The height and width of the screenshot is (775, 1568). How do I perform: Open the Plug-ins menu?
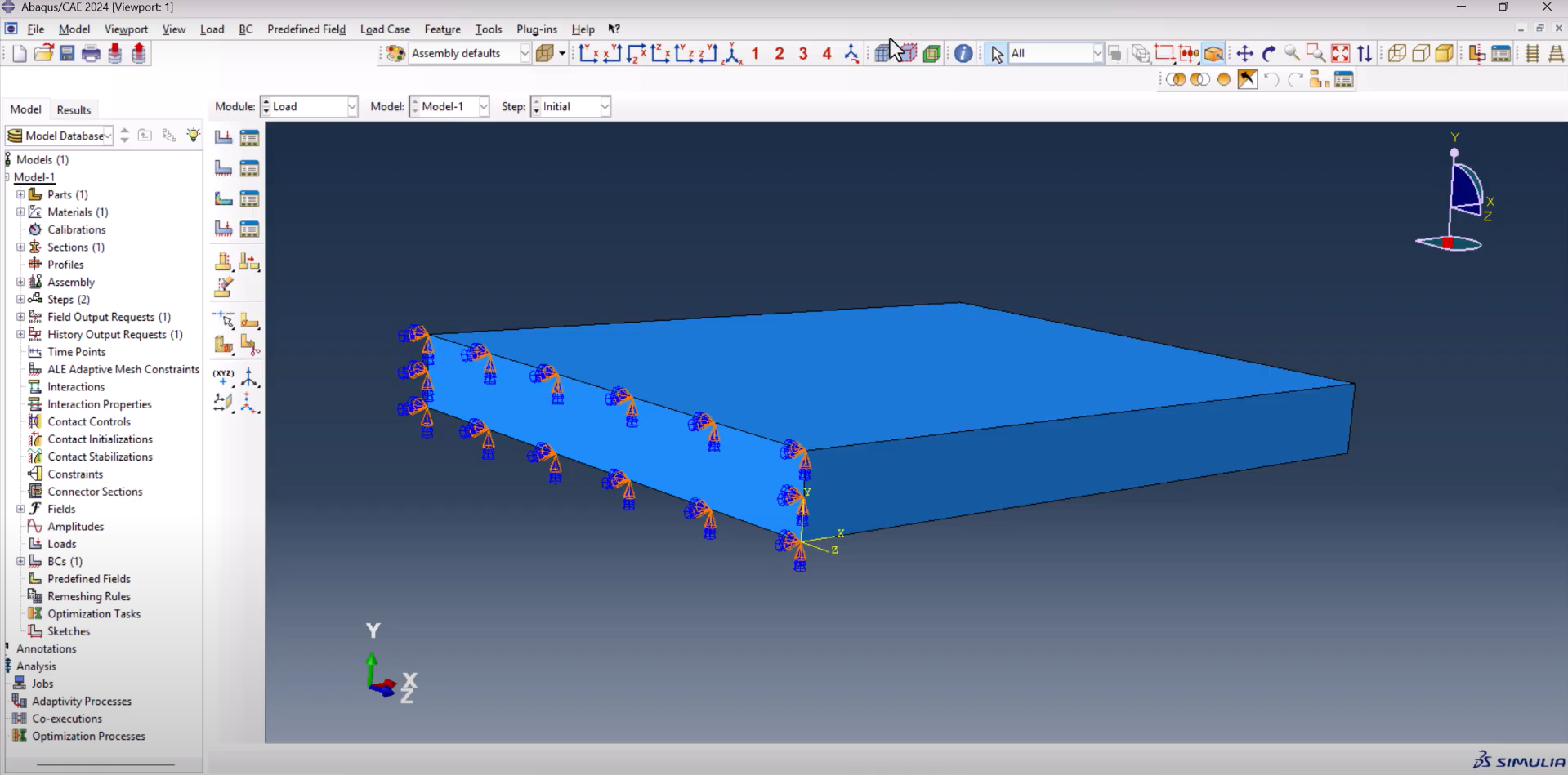click(536, 29)
